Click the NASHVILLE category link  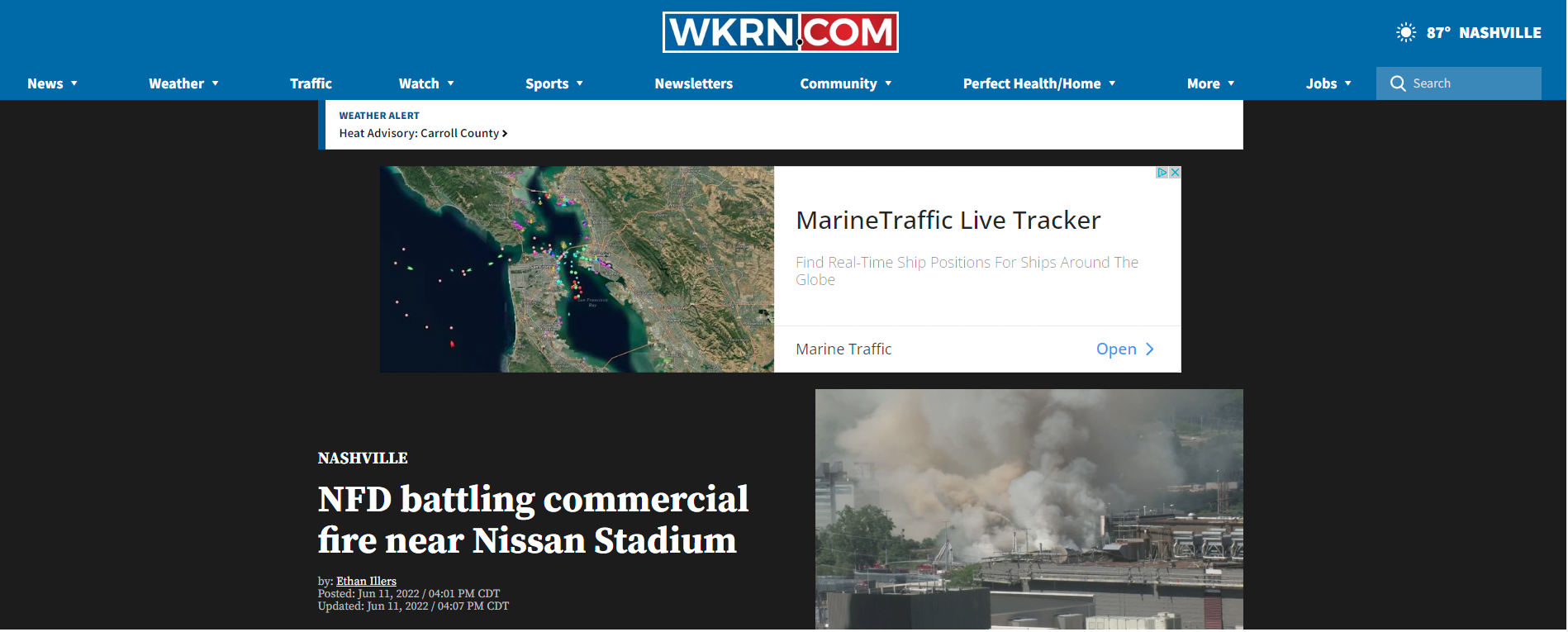coord(363,459)
